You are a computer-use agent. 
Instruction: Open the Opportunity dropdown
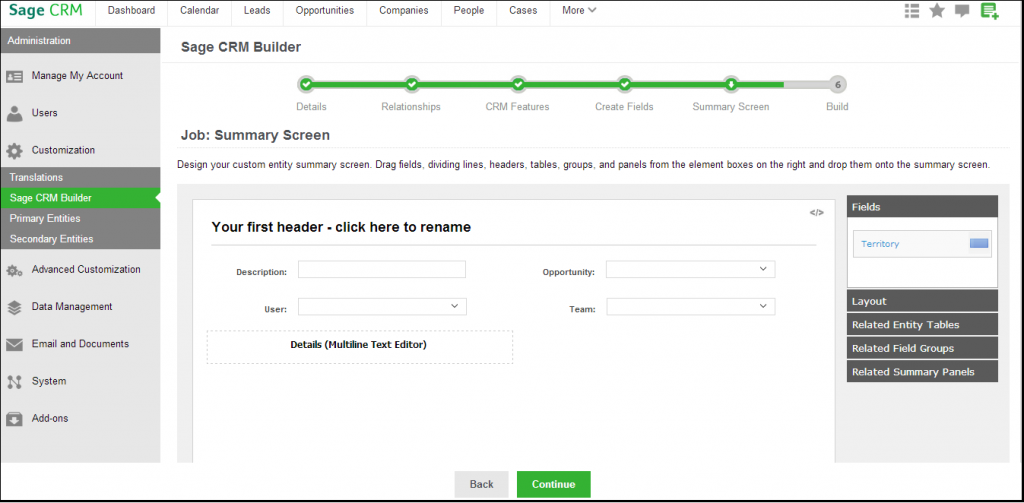click(690, 270)
